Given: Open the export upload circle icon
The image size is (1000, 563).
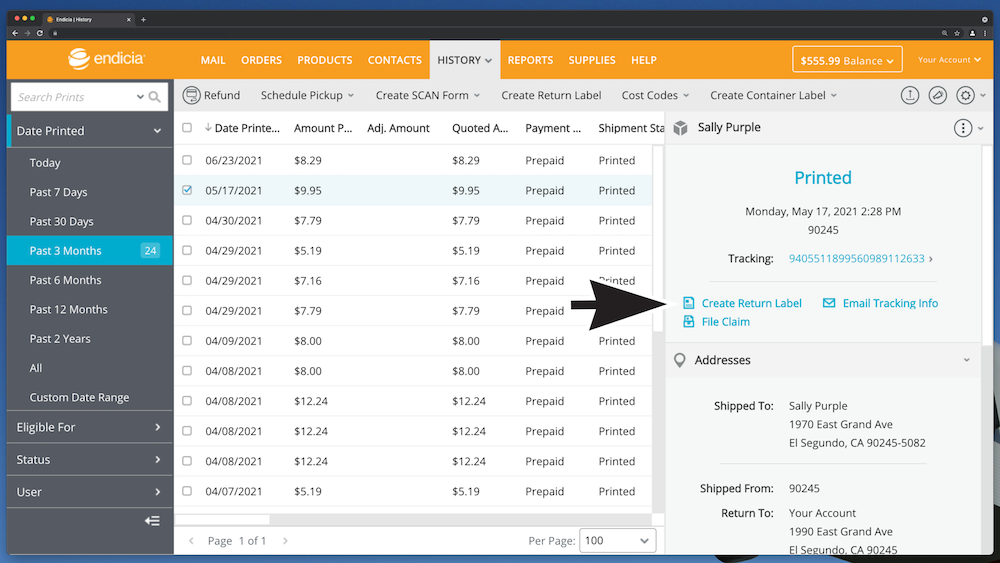Looking at the screenshot, I should tap(909, 96).
